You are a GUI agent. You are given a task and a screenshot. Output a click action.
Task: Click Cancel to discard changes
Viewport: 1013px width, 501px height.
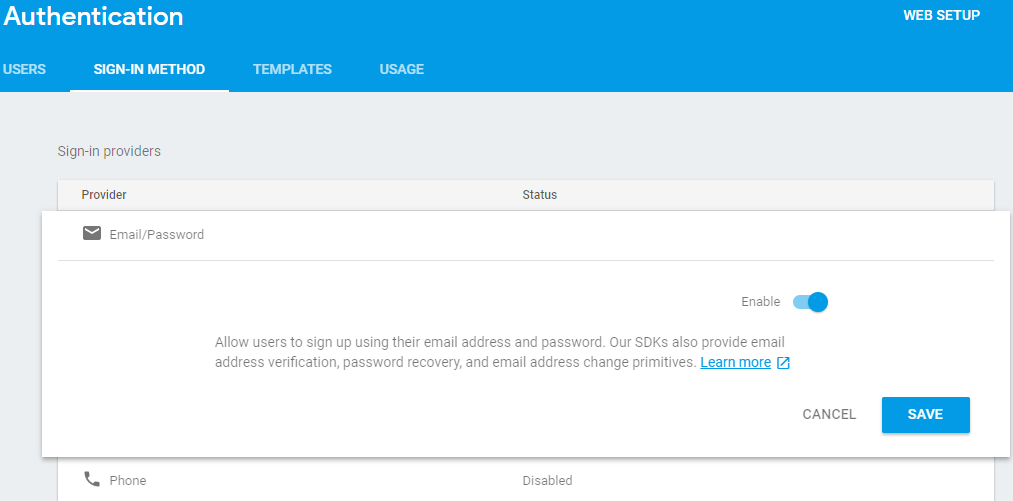coord(829,415)
